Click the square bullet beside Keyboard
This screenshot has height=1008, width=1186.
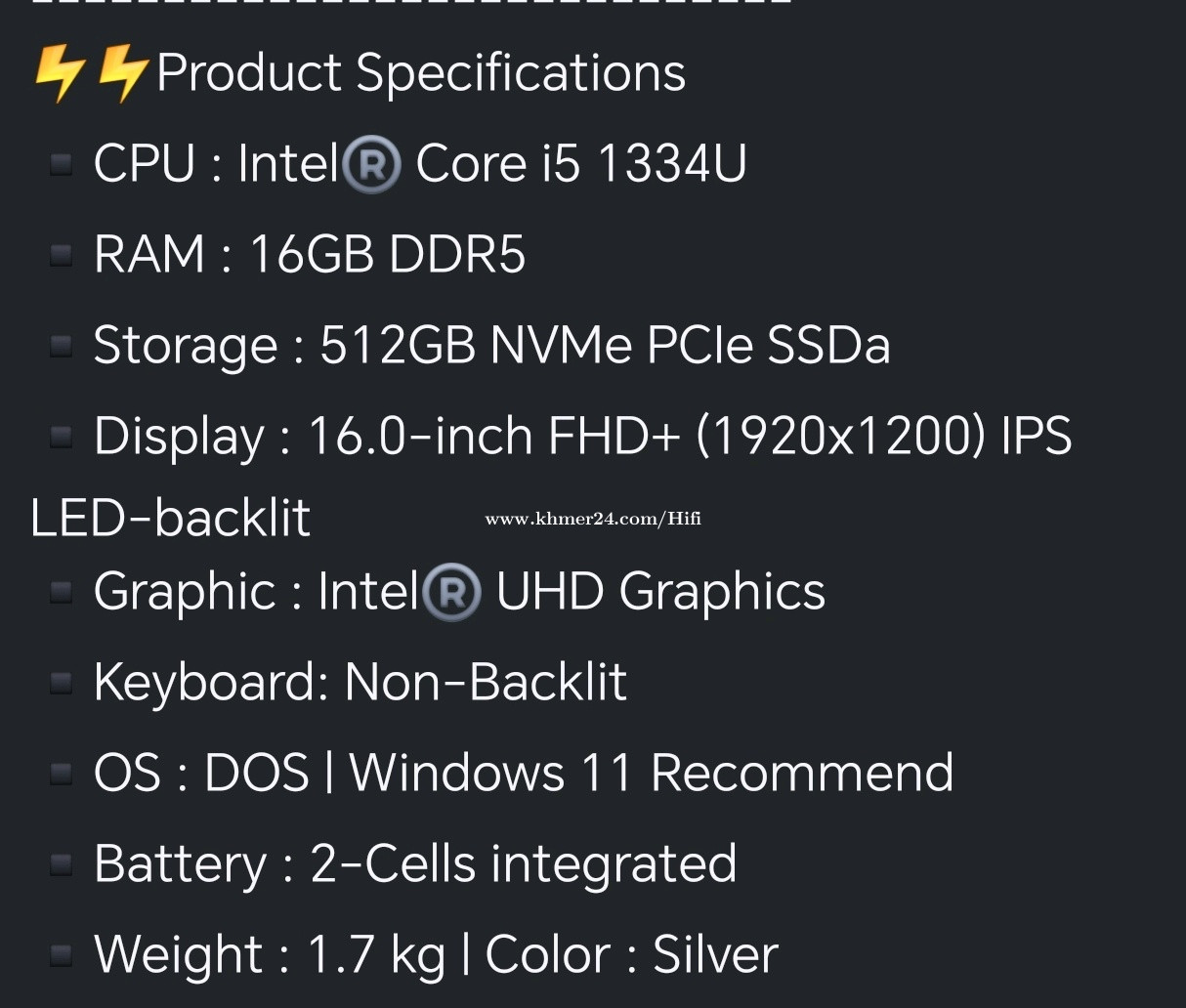point(62,683)
